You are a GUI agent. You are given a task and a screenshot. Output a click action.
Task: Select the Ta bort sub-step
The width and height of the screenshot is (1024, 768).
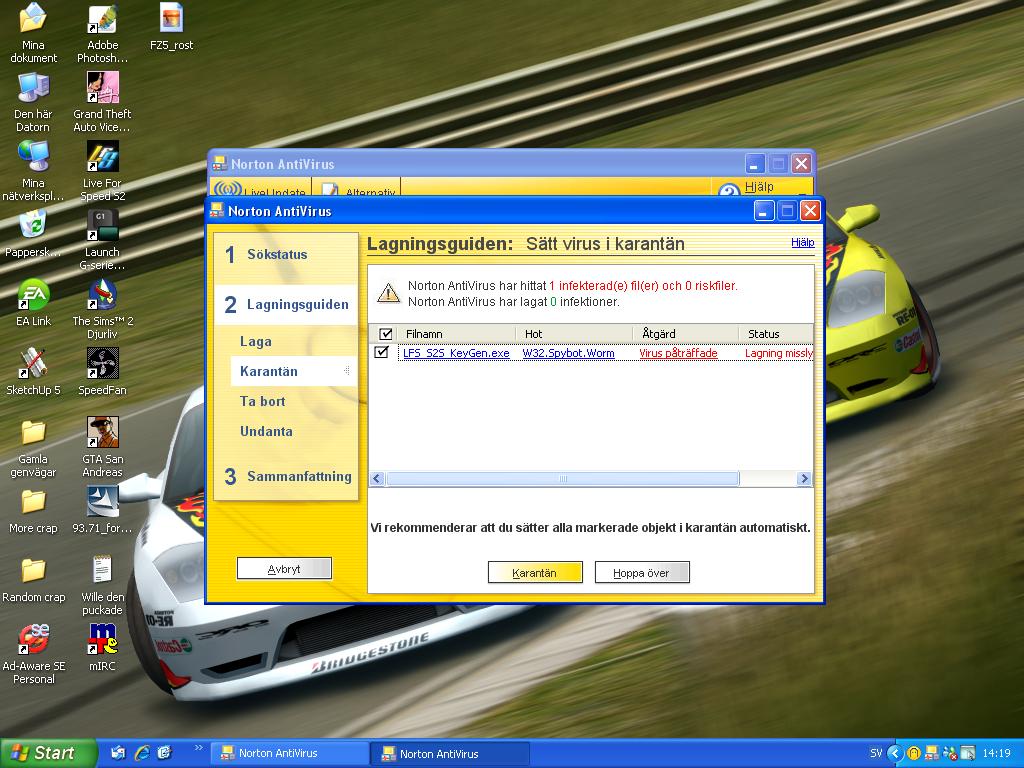263,402
